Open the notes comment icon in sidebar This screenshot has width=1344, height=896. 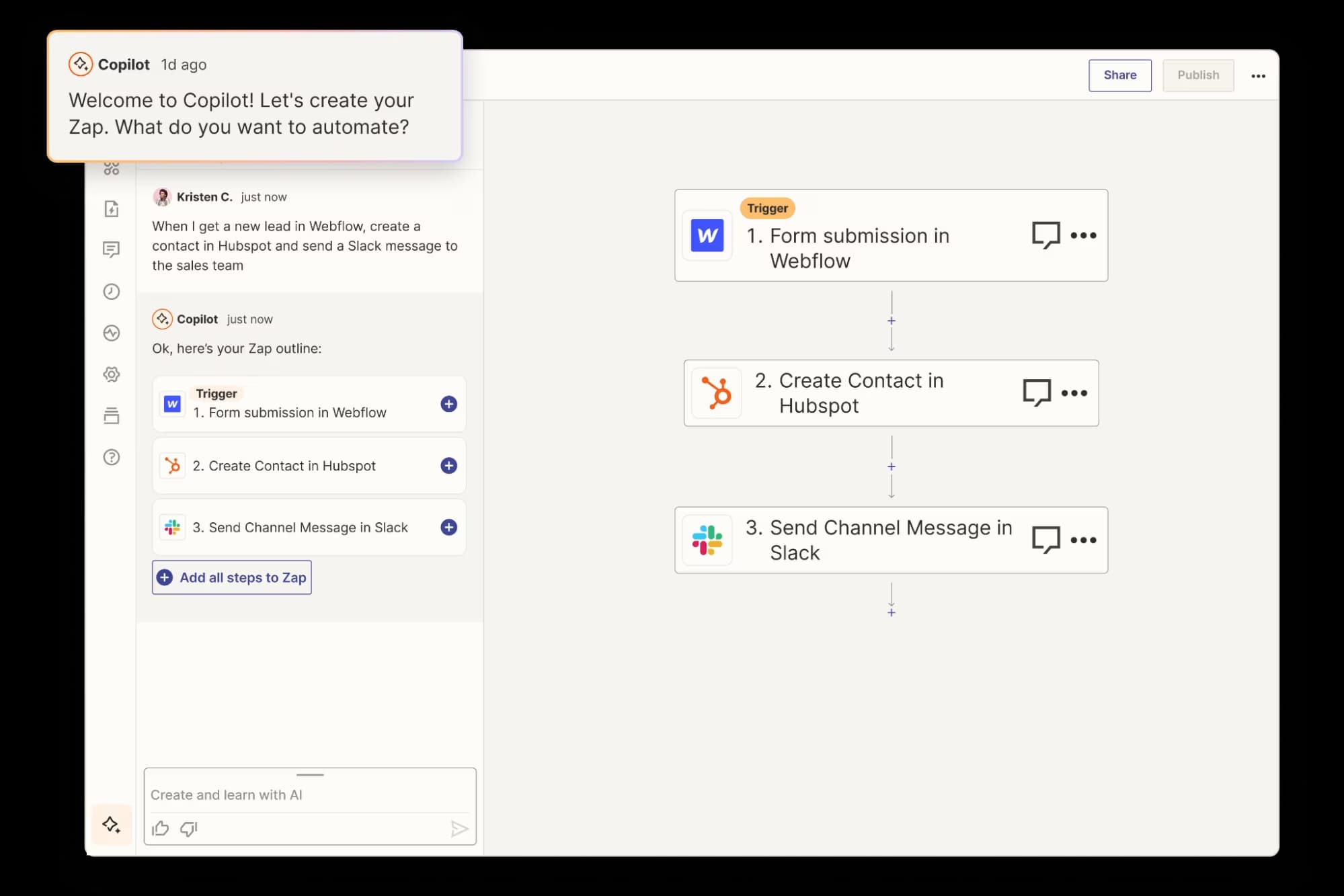coord(112,250)
